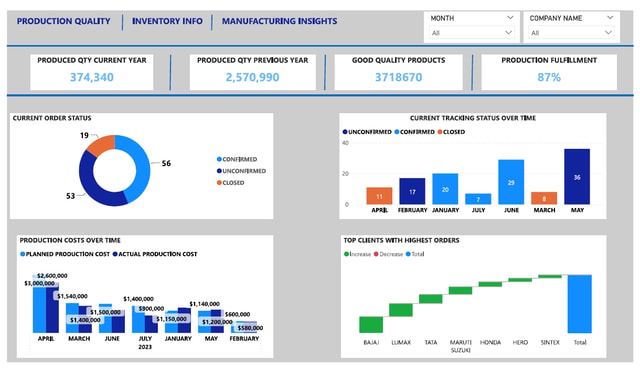The height and width of the screenshot is (371, 640).
Task: Select the HONDA waterfall bar
Action: pos(490,284)
